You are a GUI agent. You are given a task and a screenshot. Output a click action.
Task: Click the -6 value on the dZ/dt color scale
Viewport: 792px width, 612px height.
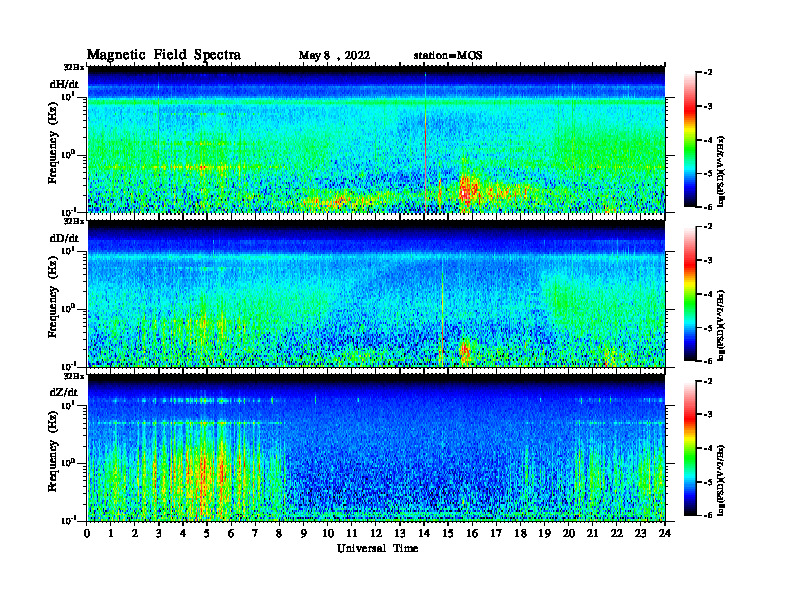coord(708,515)
